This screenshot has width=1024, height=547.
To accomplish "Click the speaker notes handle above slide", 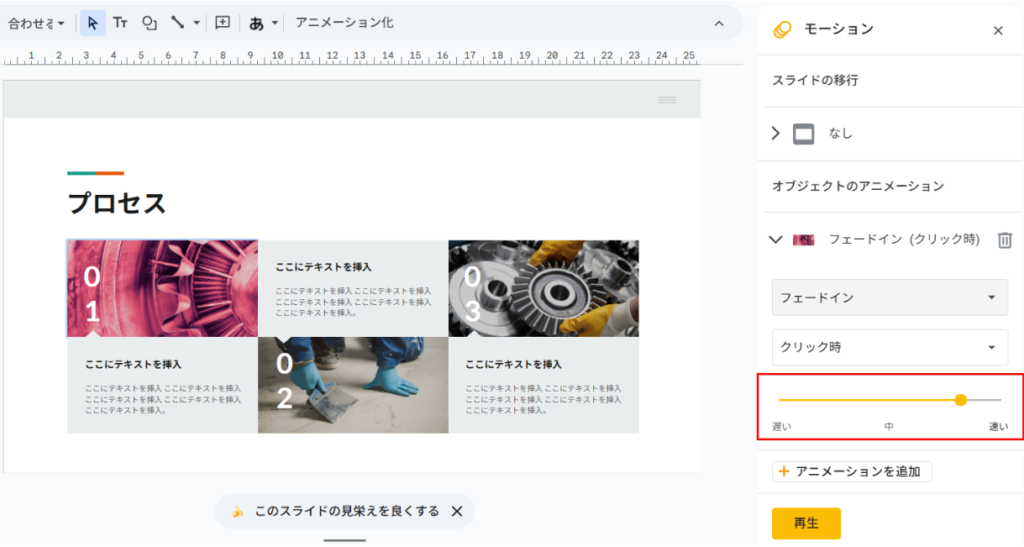I will (x=667, y=99).
